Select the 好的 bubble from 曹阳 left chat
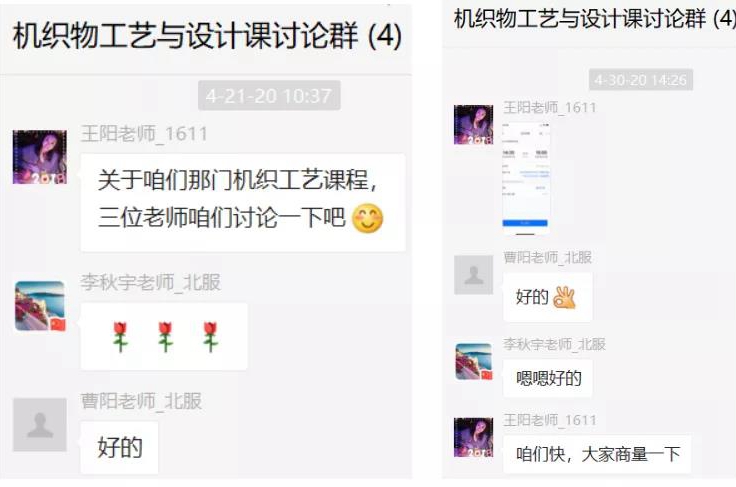 119,448
